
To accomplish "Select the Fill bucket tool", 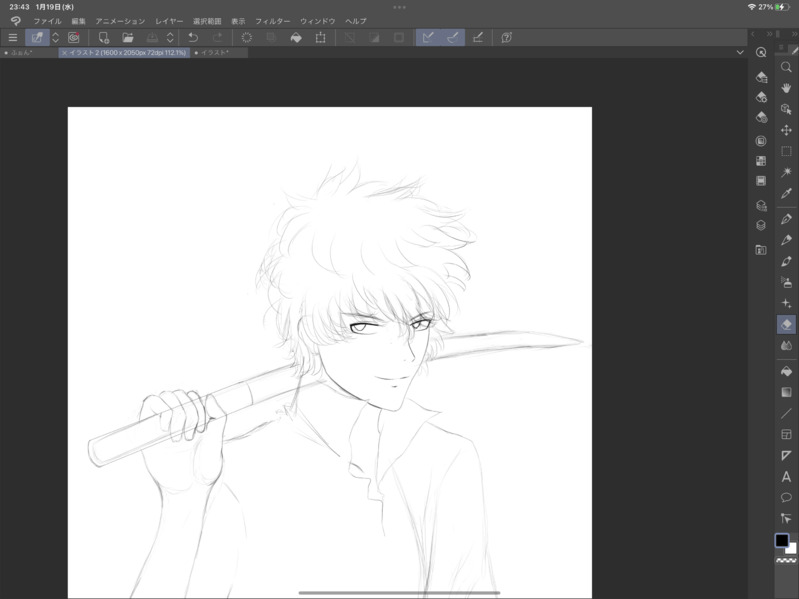I will pyautogui.click(x=786, y=371).
